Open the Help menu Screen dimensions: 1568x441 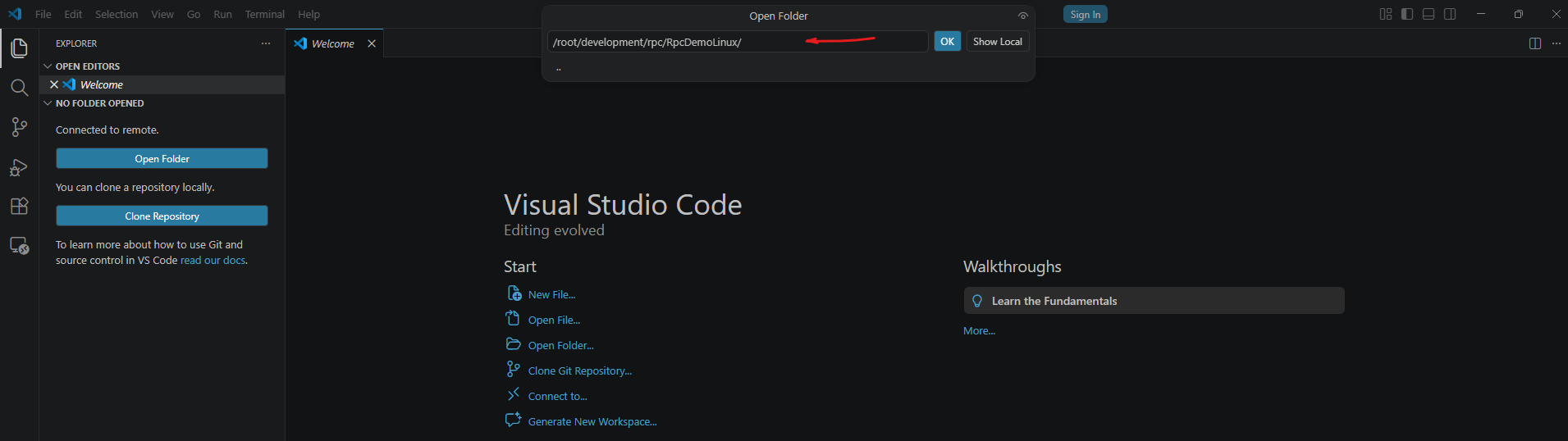pos(309,14)
